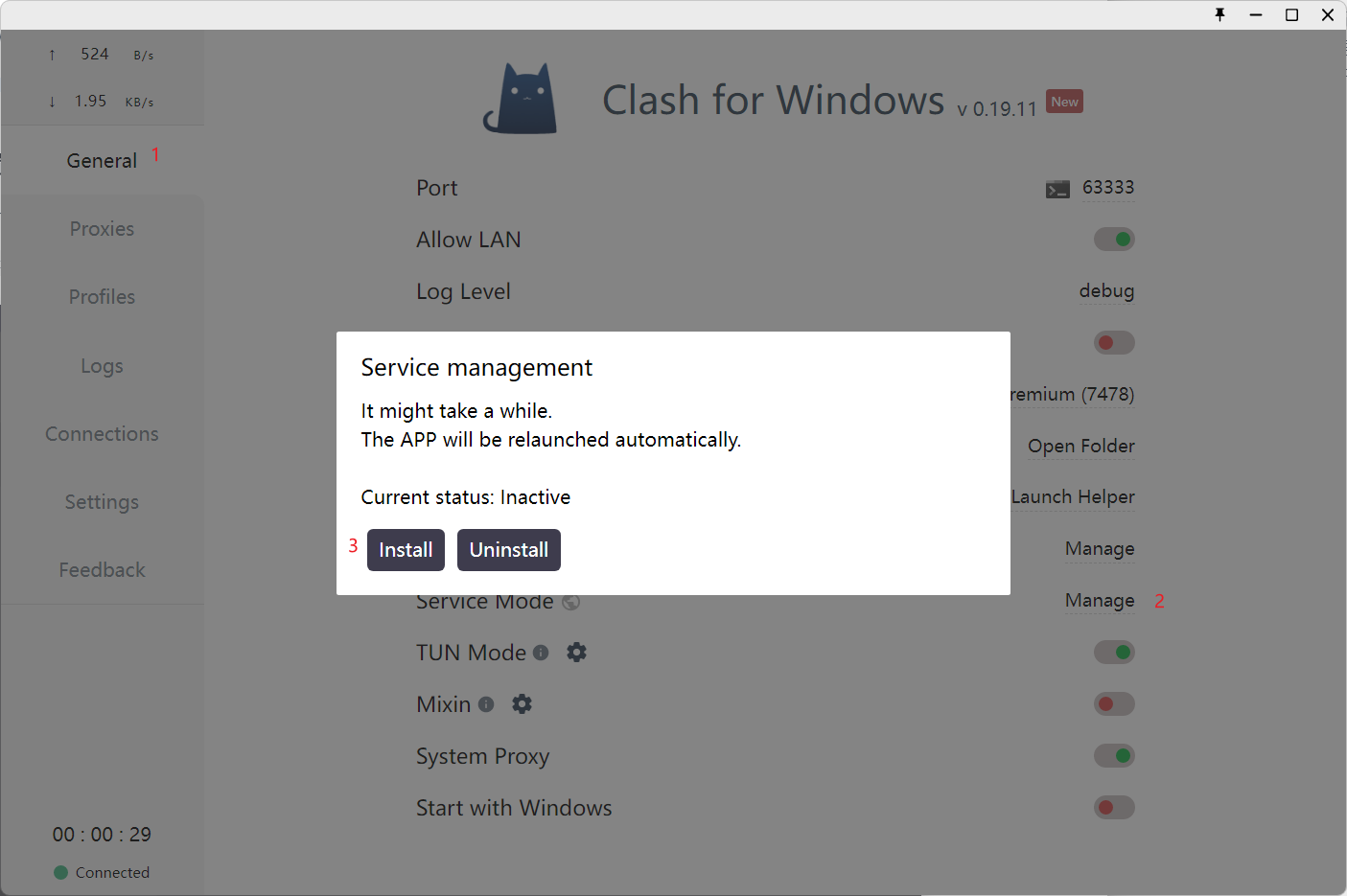Viewport: 1347px width, 896px height.
Task: Click the Mixin info icon
Action: click(486, 704)
